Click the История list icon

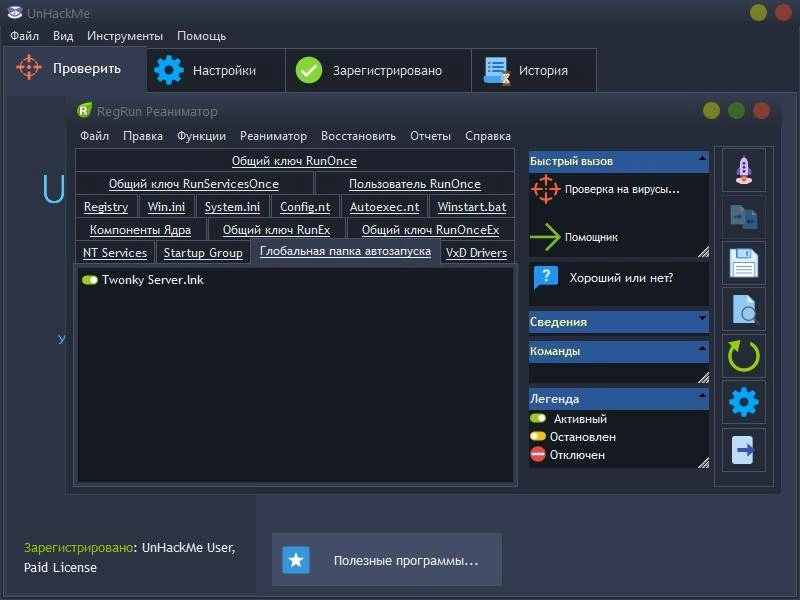[x=496, y=70]
